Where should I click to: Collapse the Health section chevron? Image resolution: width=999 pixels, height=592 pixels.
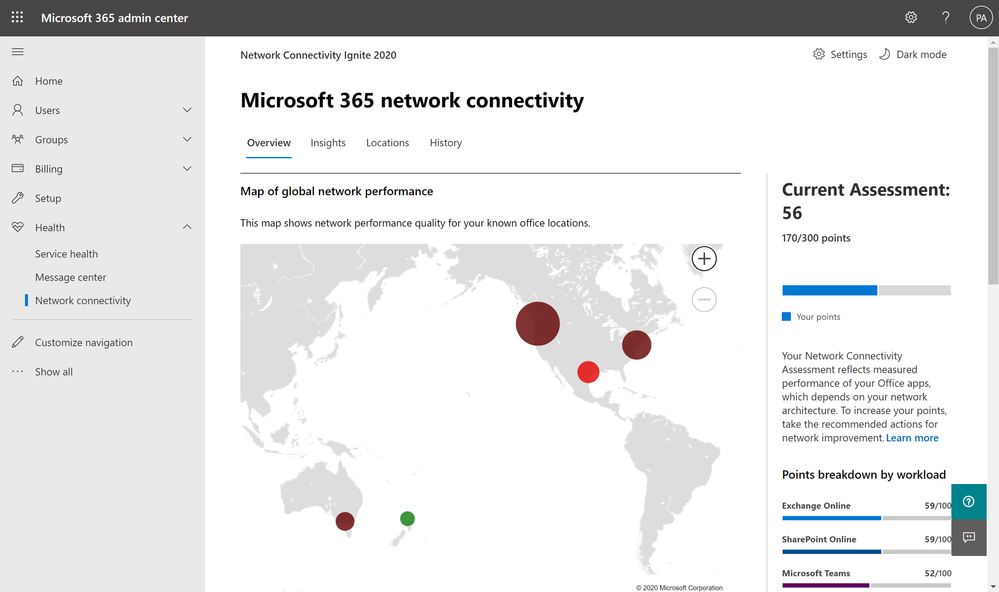tap(187, 227)
